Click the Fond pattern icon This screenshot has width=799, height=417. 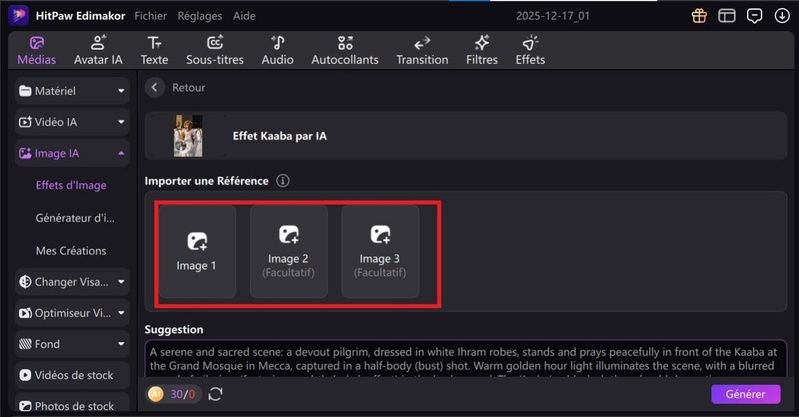[x=25, y=344]
